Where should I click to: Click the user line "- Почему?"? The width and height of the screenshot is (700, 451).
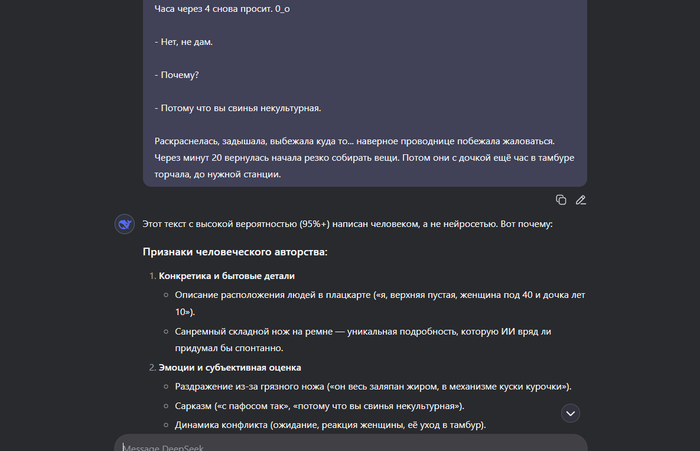(176, 75)
